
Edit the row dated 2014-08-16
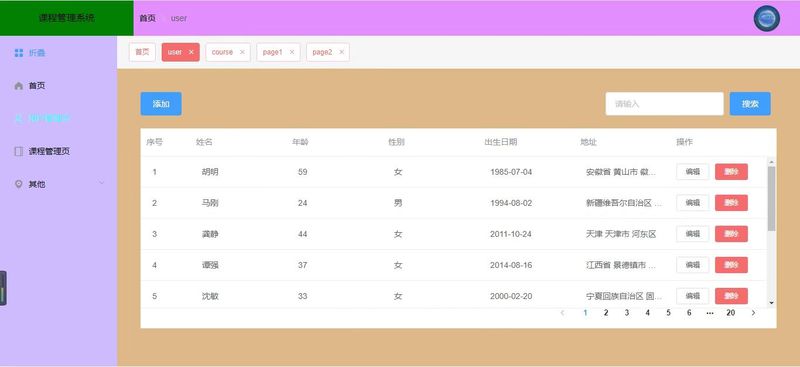pos(693,265)
